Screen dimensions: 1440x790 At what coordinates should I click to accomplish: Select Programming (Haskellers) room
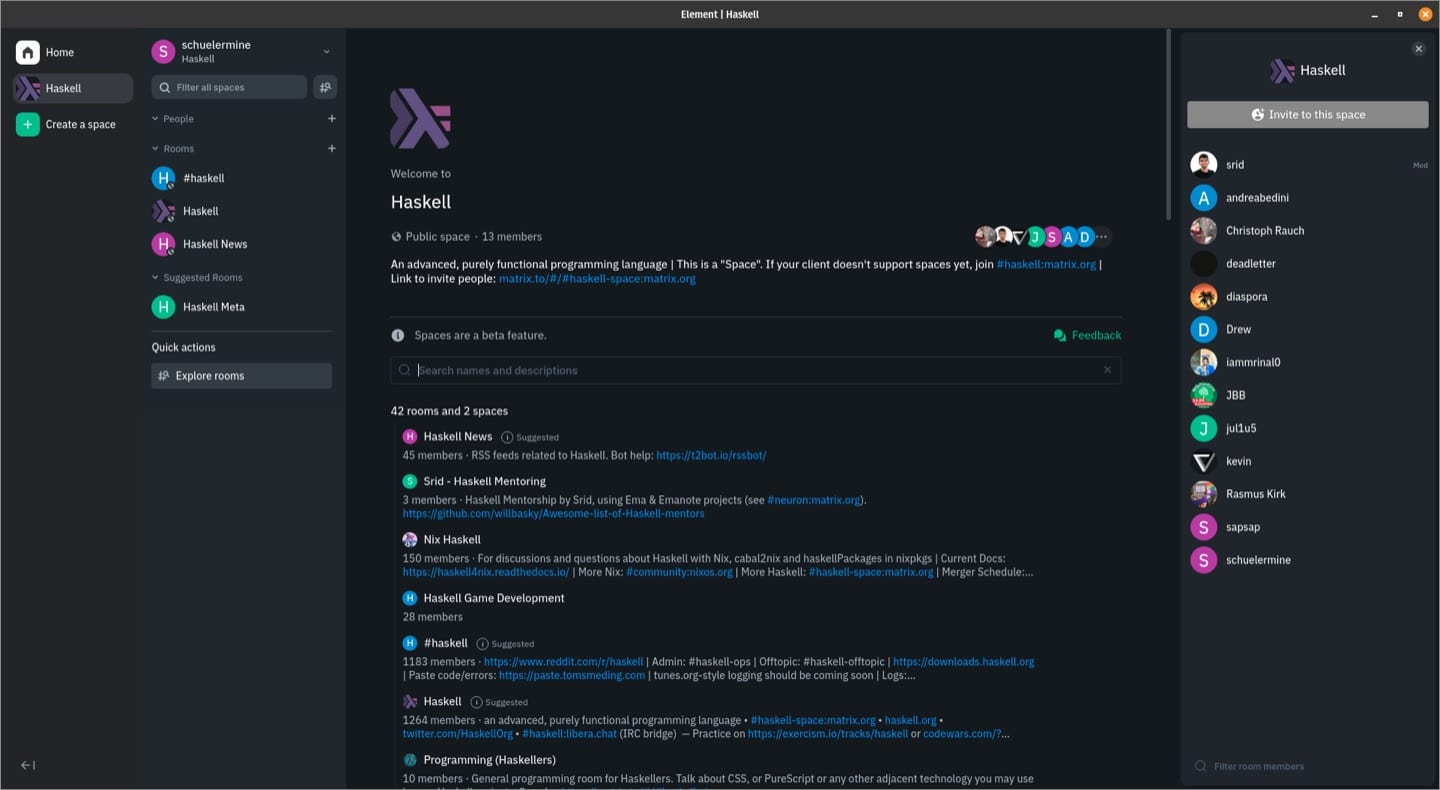pyautogui.click(x=489, y=760)
